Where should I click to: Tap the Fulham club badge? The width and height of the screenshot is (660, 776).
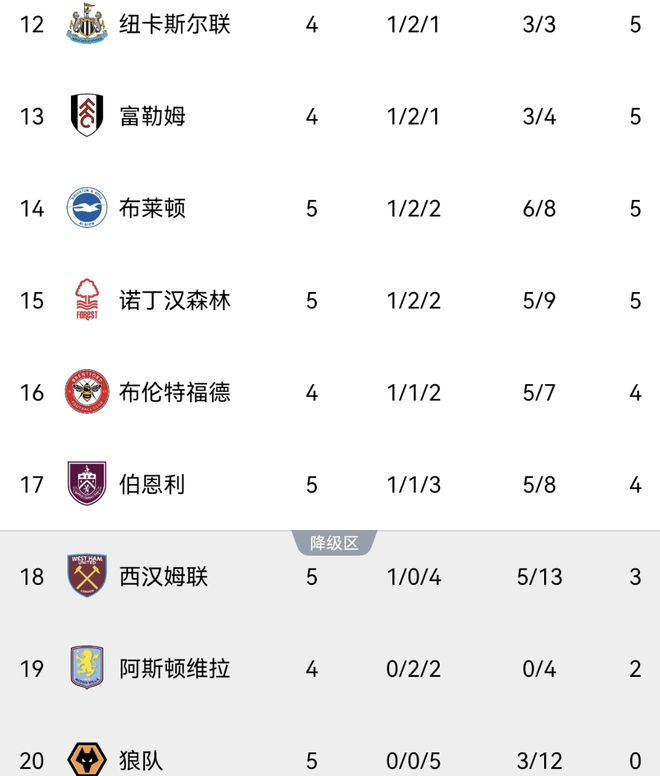87,116
